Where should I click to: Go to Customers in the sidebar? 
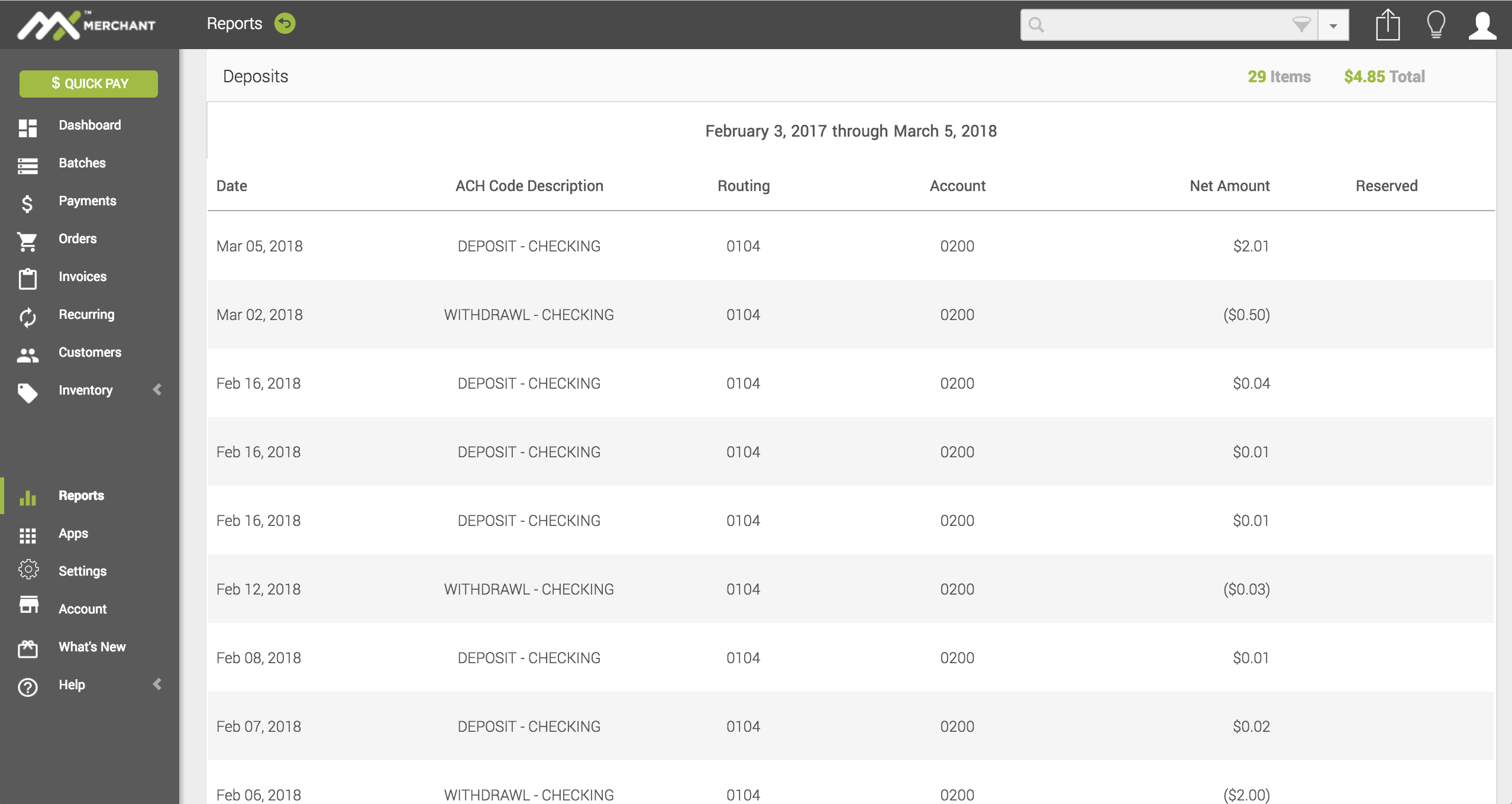tap(90, 352)
